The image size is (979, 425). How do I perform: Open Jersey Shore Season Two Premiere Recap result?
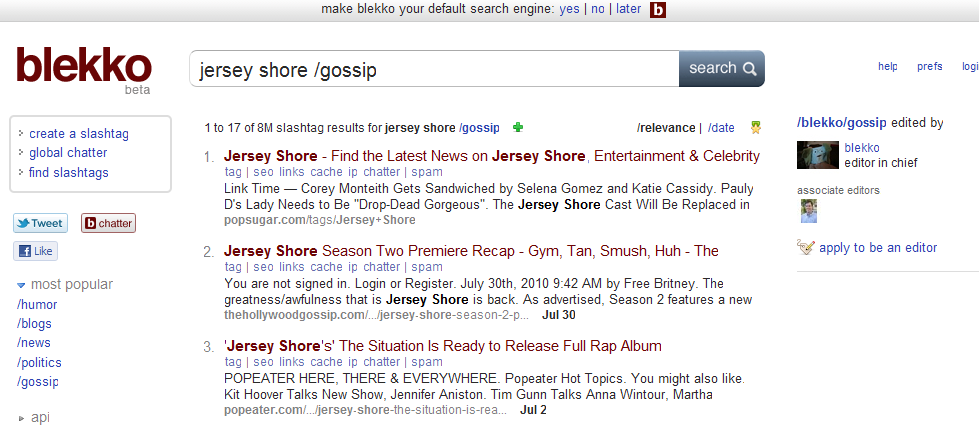pyautogui.click(x=471, y=251)
